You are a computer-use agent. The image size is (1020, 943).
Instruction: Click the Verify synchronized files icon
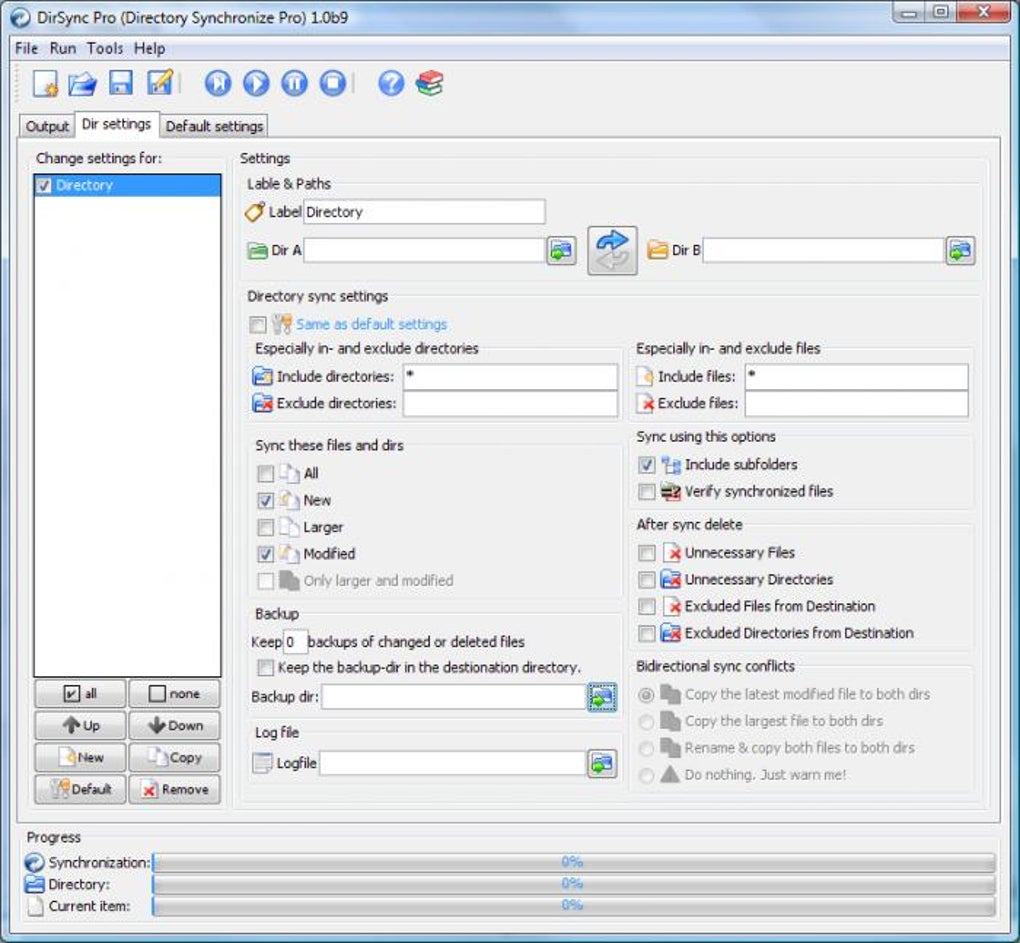coord(671,492)
